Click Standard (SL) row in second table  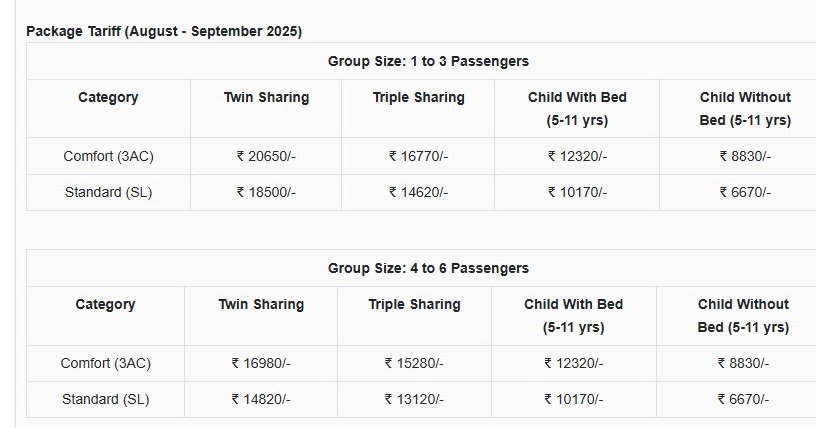point(105,399)
